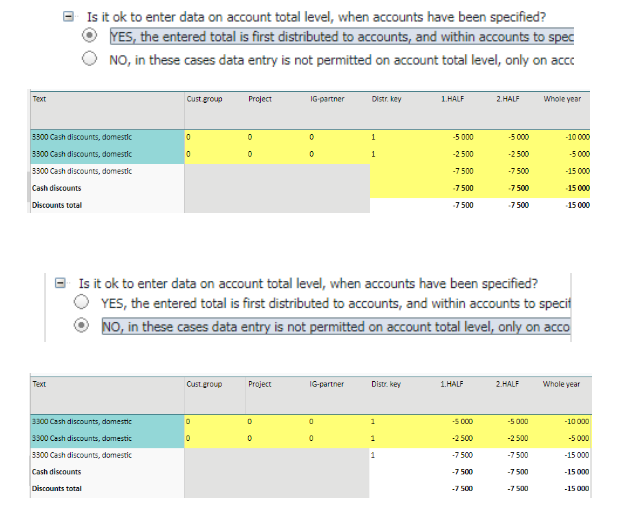Click the -10 000 Whole year cell in the upper table
The image size is (623, 505).
tap(577, 137)
